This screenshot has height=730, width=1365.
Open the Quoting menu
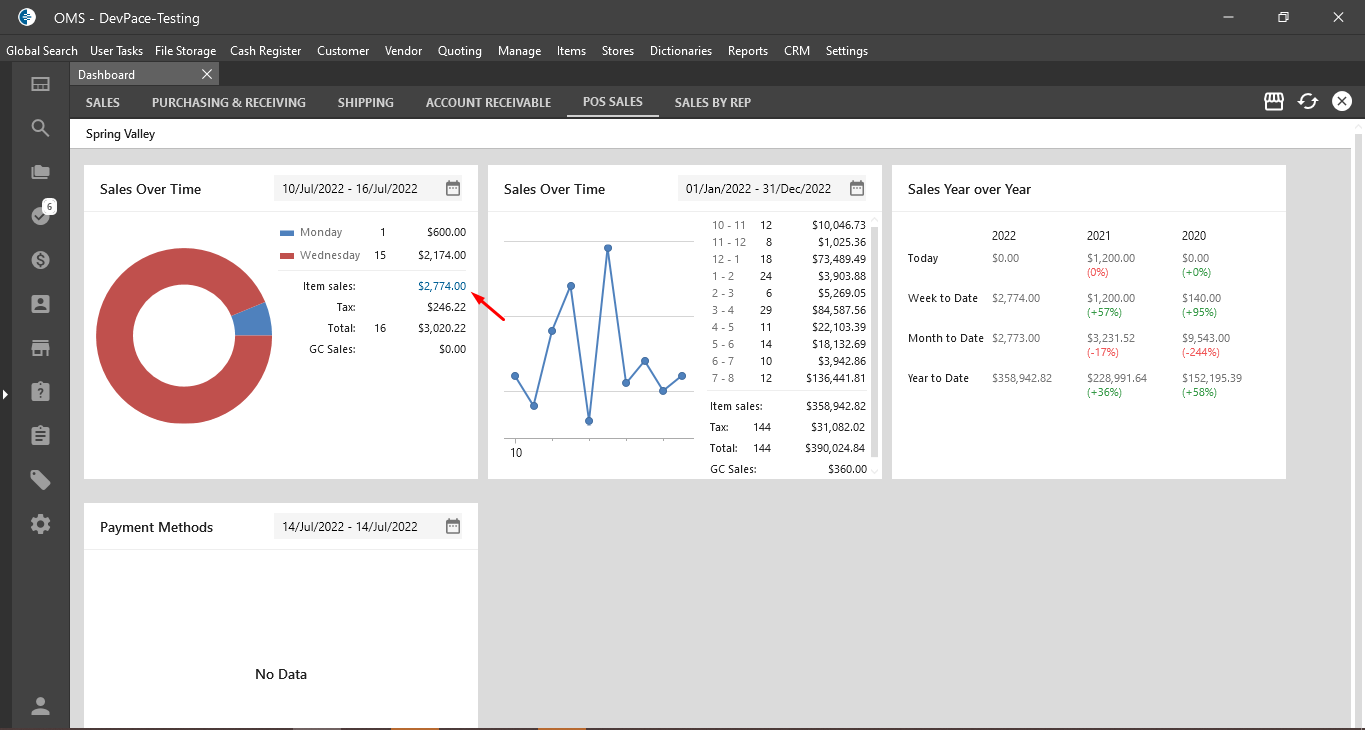[460, 51]
